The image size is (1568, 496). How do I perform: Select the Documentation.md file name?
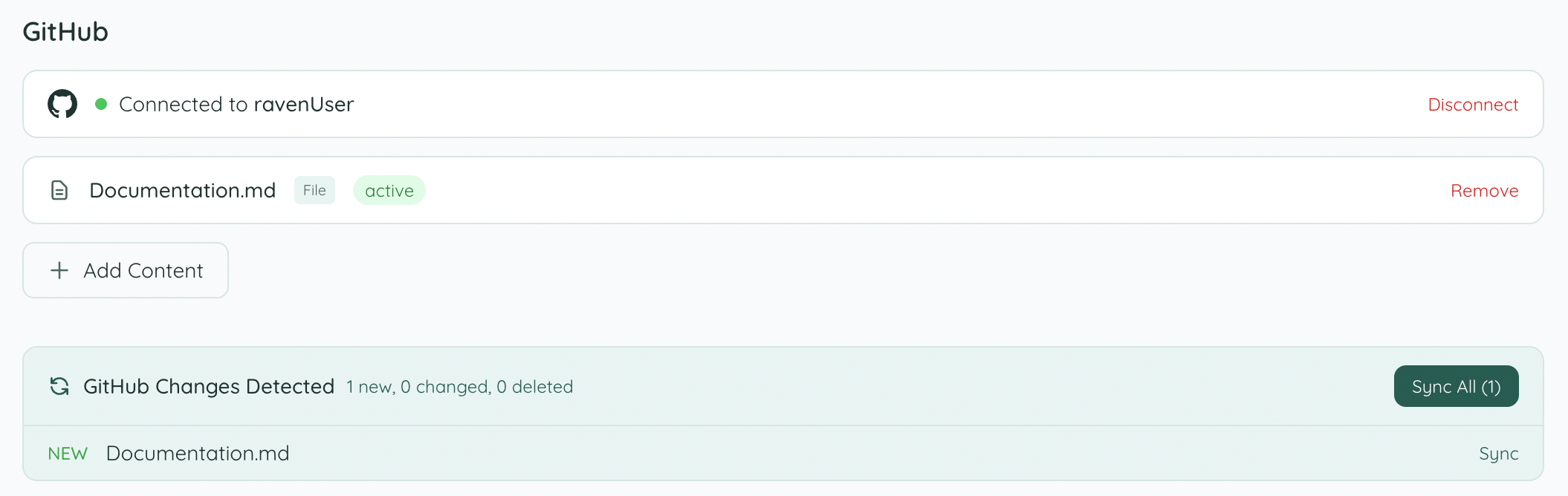[x=182, y=190]
